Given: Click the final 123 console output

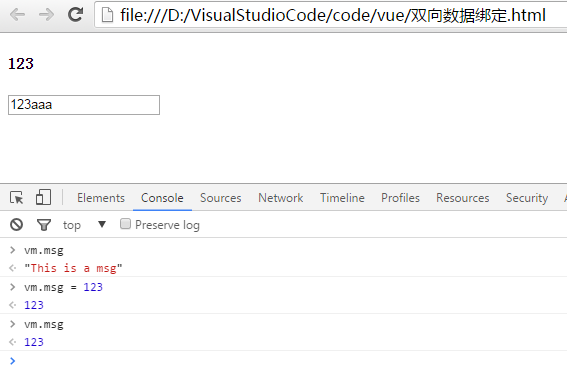Looking at the screenshot, I should (34, 342).
